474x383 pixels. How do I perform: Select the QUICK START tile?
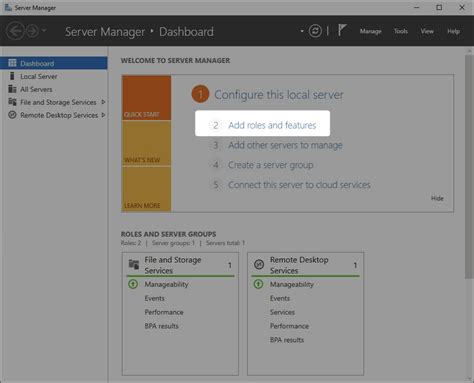[146, 98]
